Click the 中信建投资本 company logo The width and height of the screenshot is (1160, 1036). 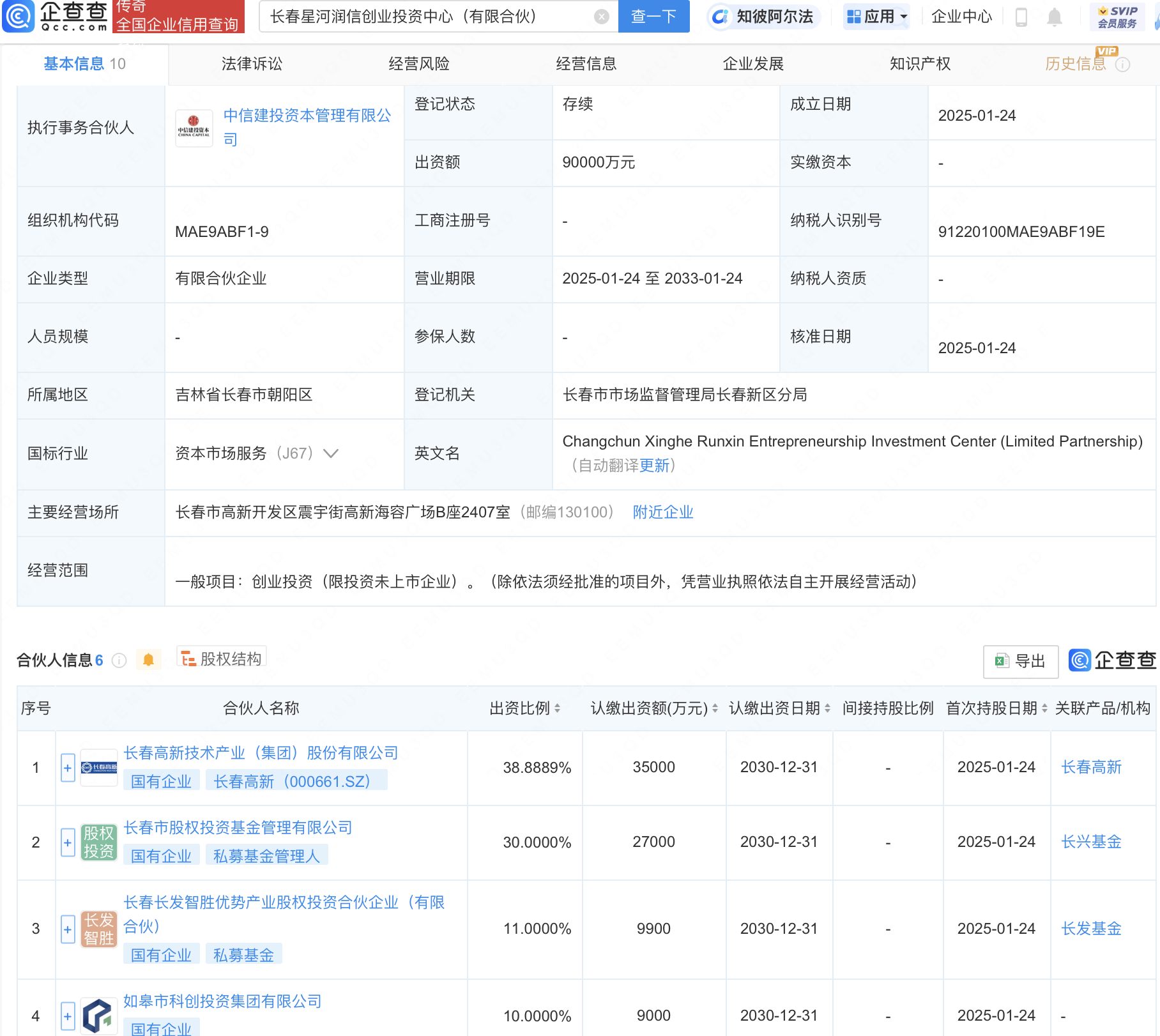coord(194,128)
